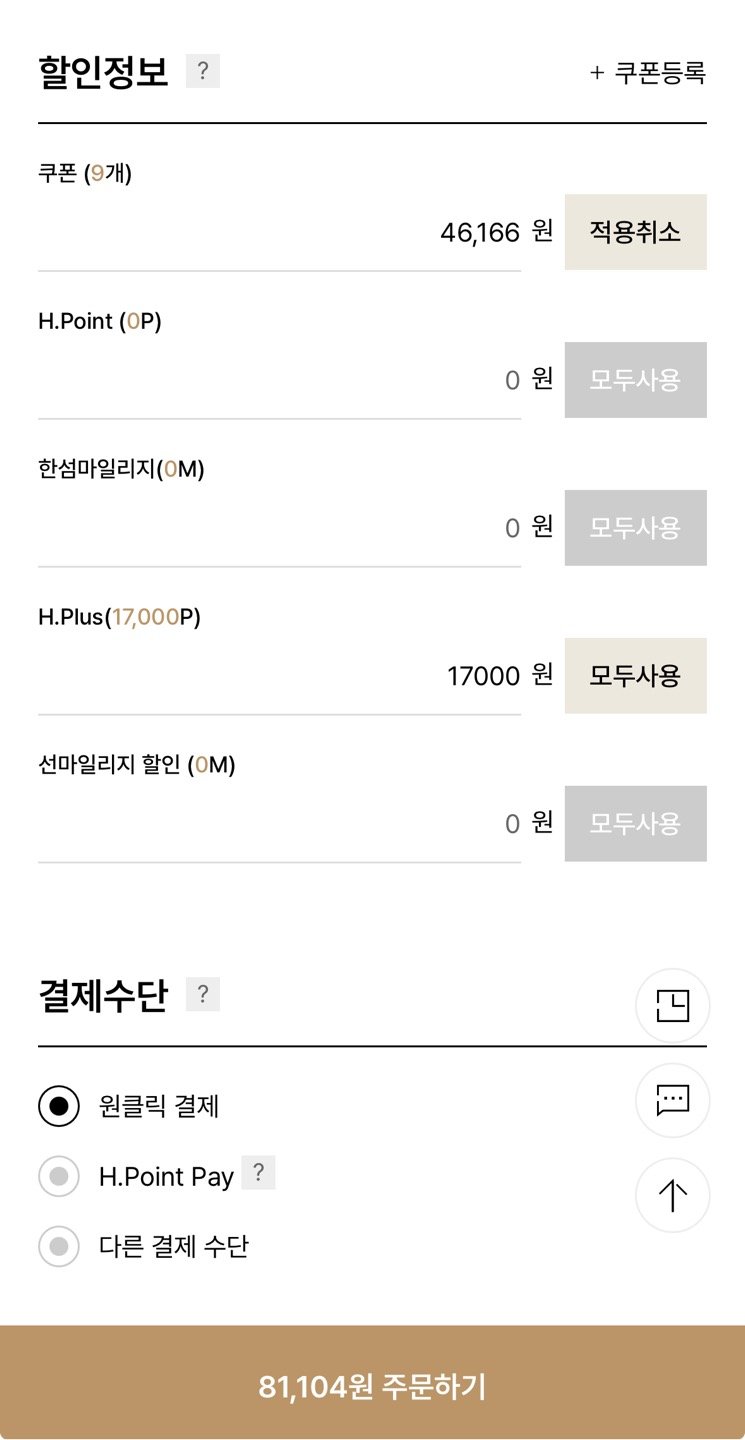Click the coupon amount field showing 46,166

pyautogui.click(x=280, y=234)
